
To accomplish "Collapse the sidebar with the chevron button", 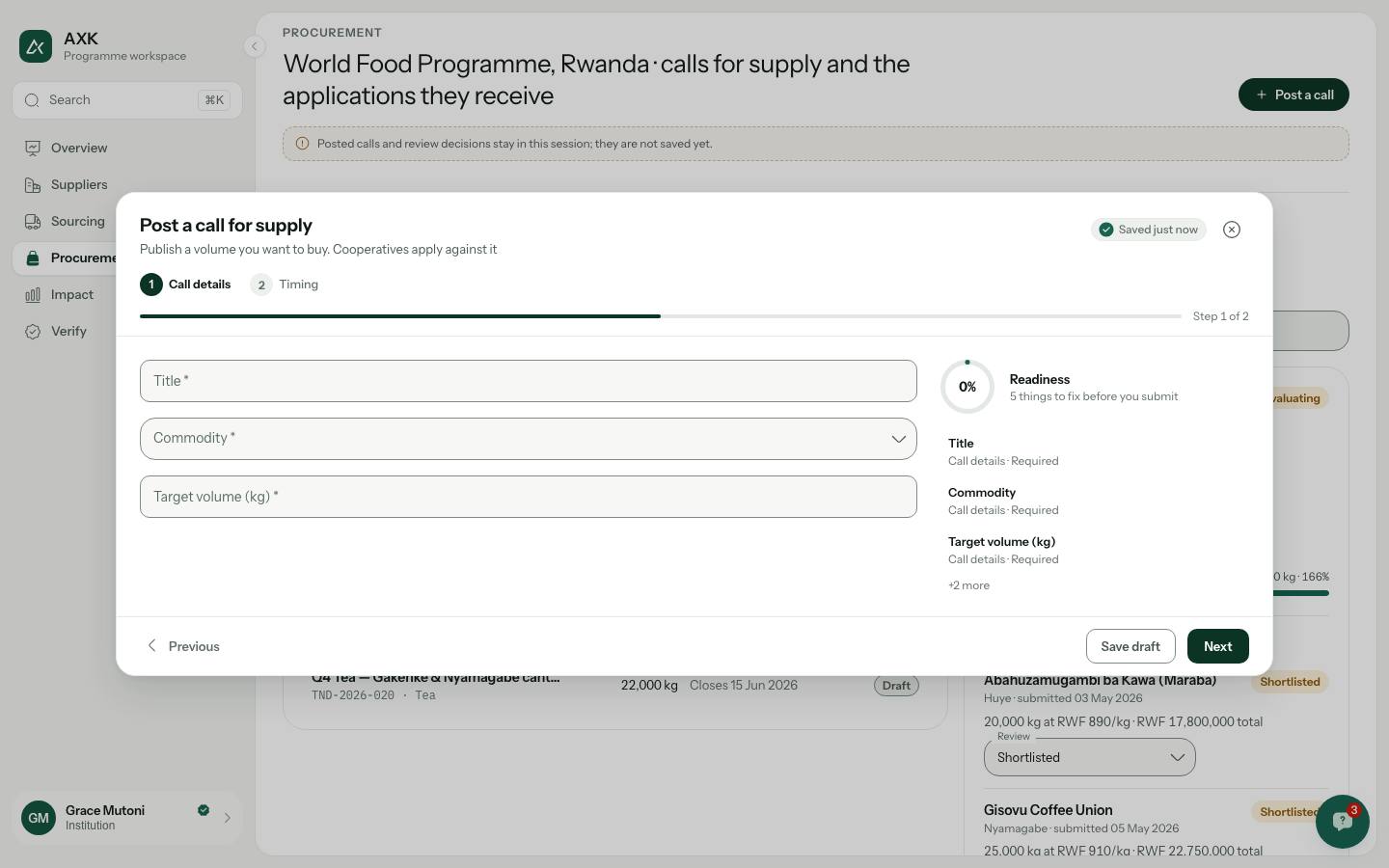I will pos(254,46).
